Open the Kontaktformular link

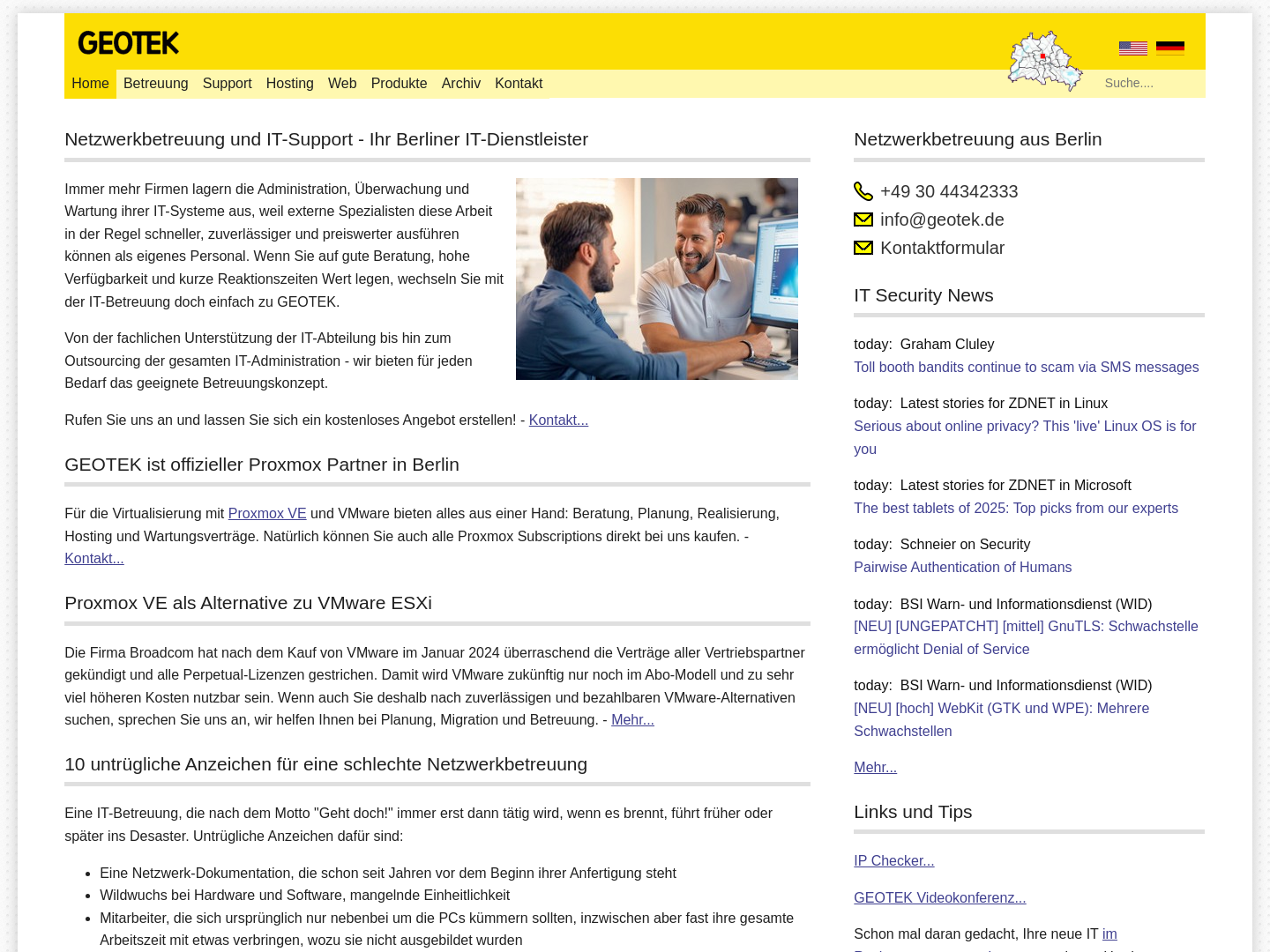[x=942, y=248]
